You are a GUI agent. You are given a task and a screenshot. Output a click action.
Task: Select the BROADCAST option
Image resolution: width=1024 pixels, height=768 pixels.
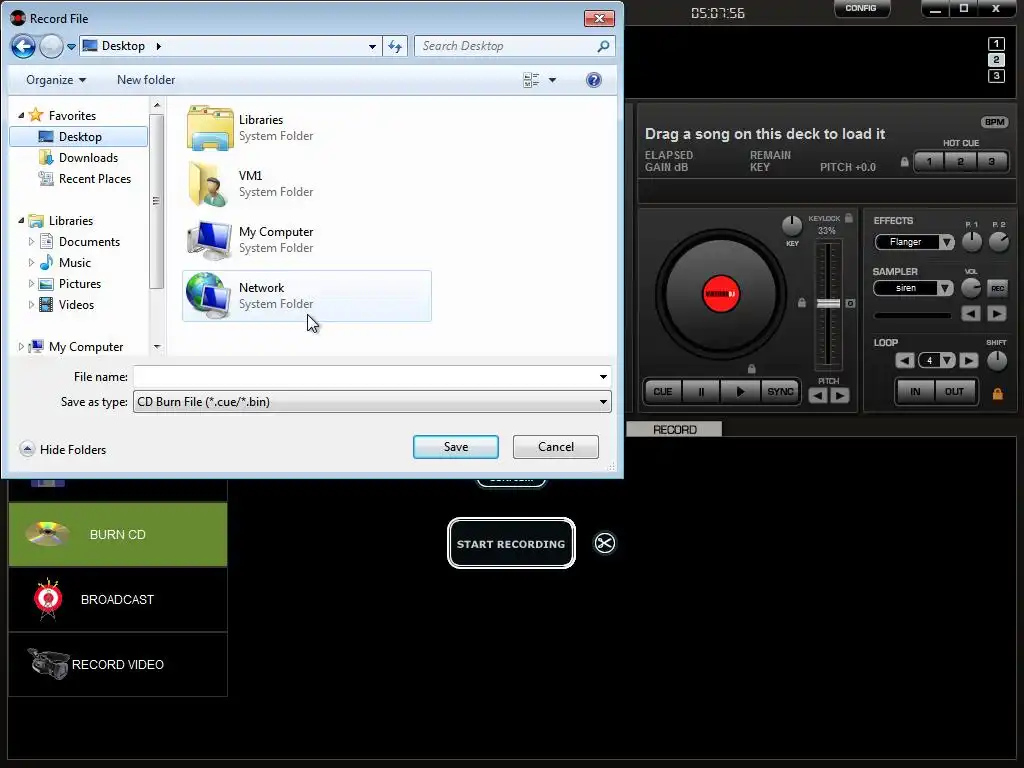pos(118,600)
